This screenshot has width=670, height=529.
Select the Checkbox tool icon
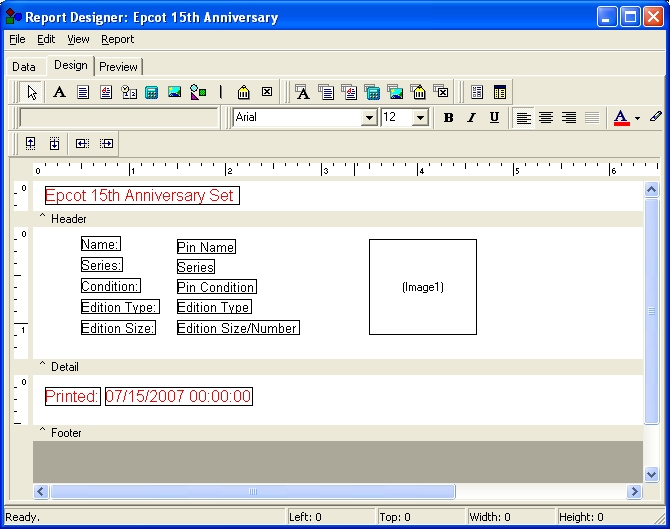[x=267, y=92]
